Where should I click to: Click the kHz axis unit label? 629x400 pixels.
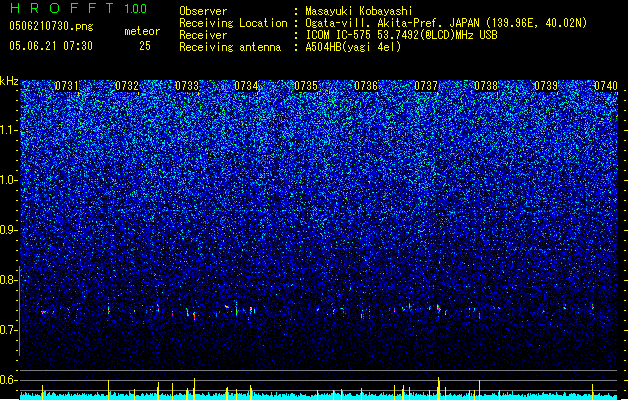point(9,81)
